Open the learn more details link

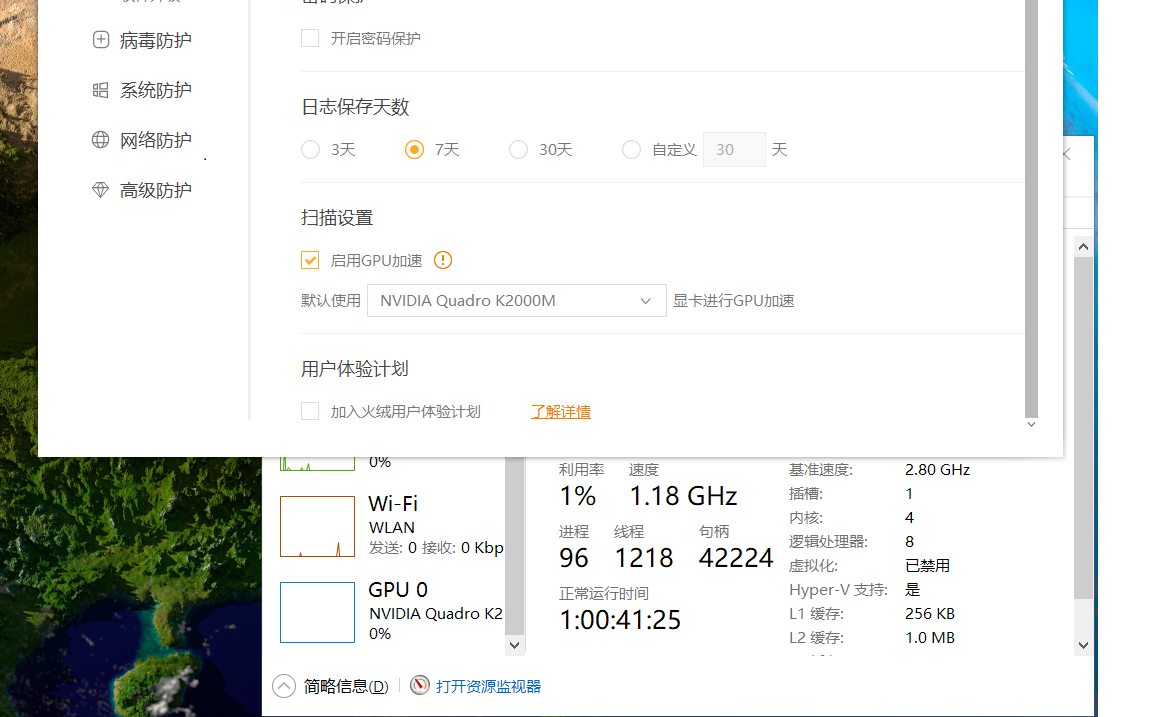point(560,411)
